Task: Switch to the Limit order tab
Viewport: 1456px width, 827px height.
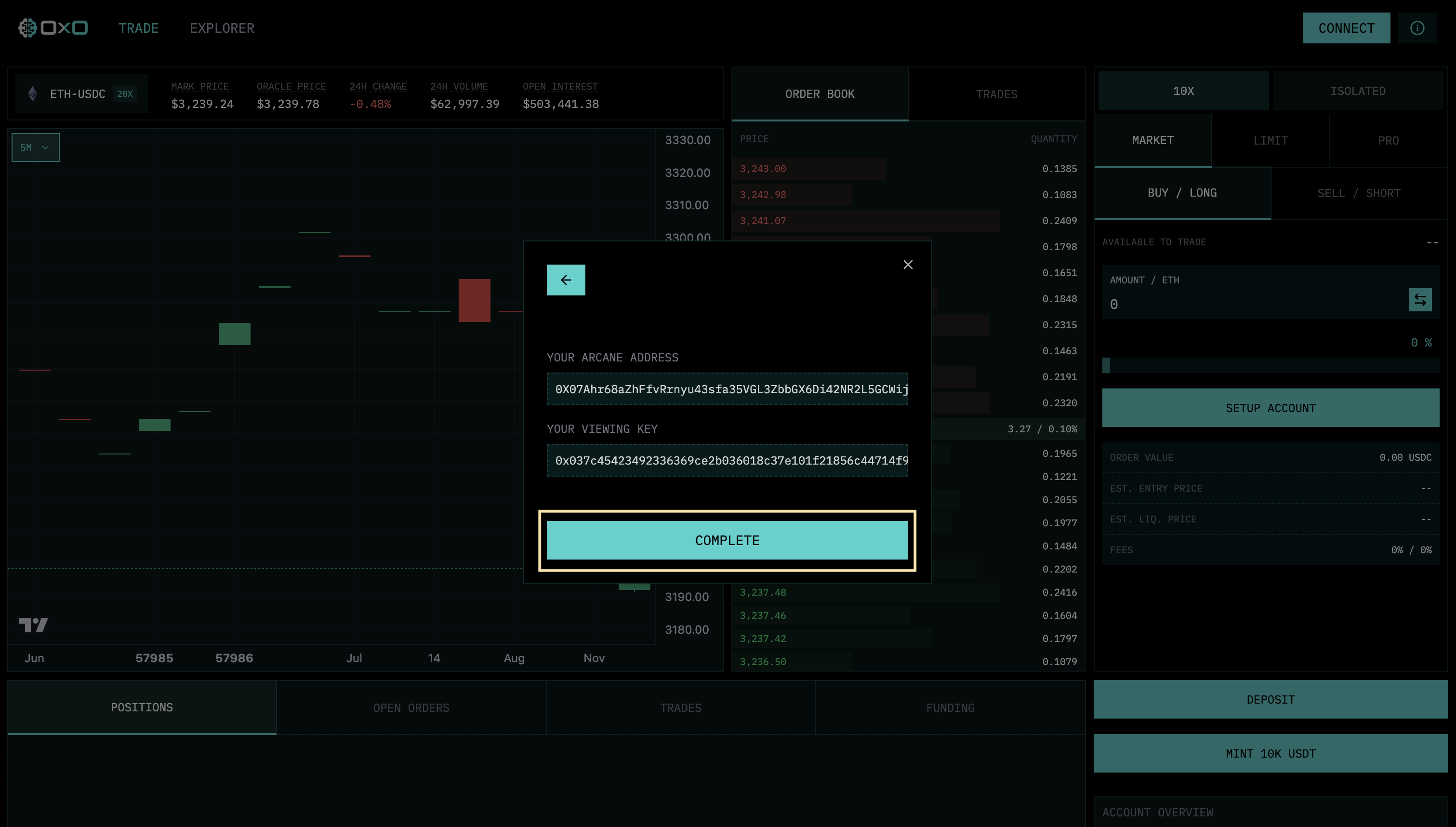Action: (1271, 141)
